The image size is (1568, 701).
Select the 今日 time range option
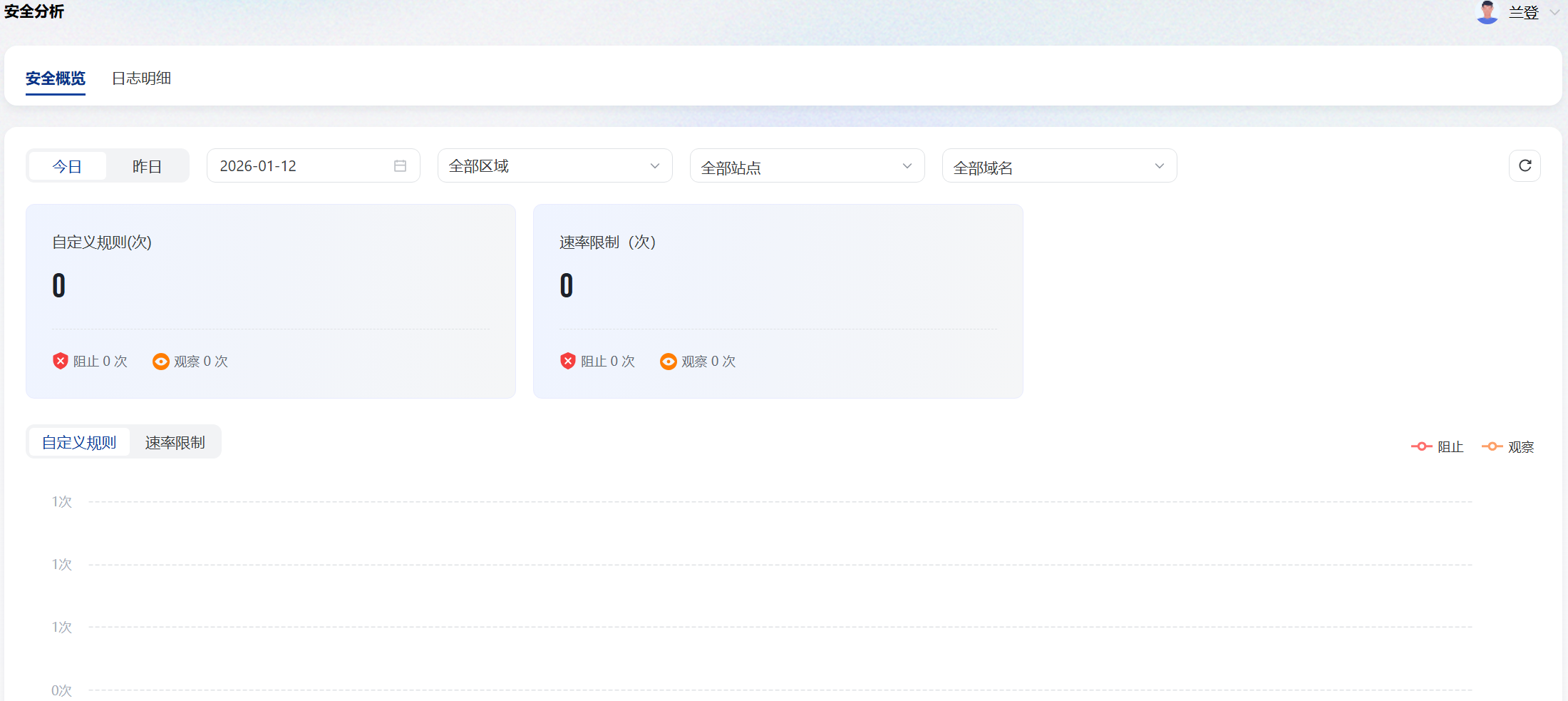[67, 166]
